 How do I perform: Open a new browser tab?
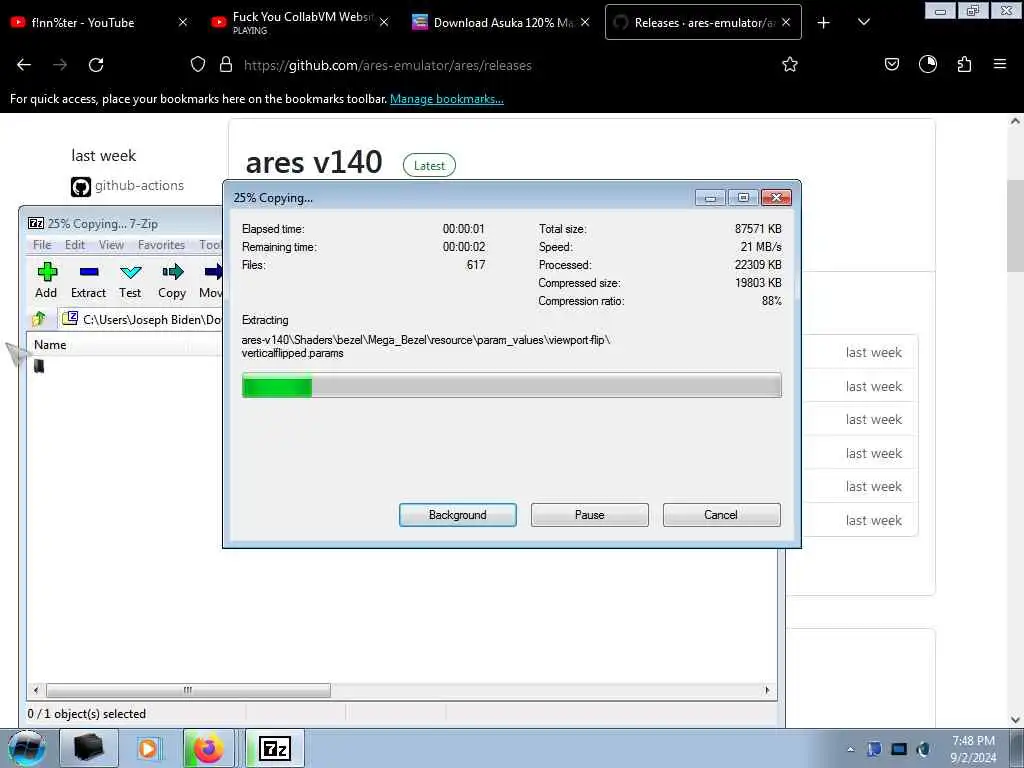tap(824, 23)
